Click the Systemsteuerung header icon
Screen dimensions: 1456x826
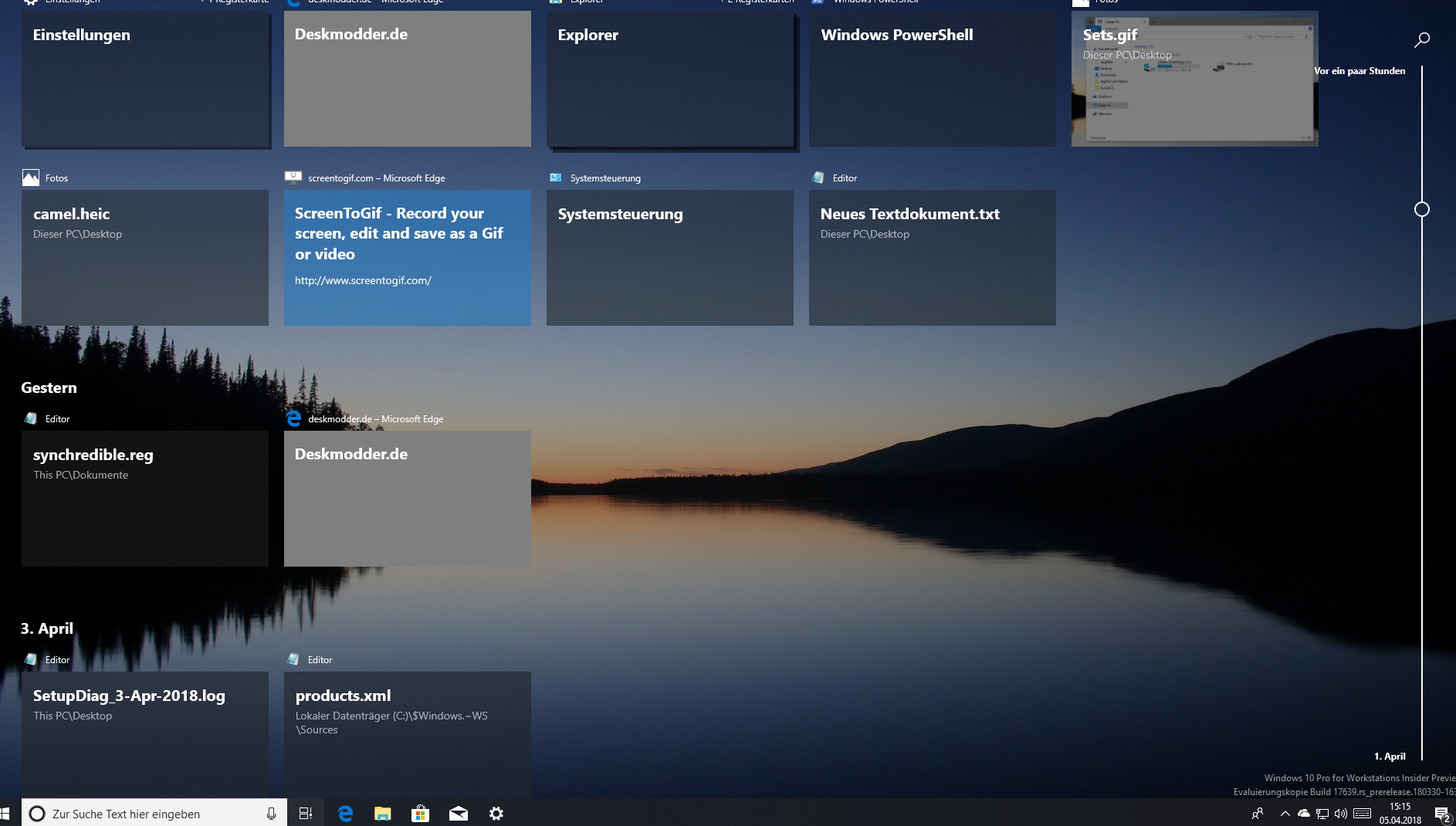tap(556, 178)
